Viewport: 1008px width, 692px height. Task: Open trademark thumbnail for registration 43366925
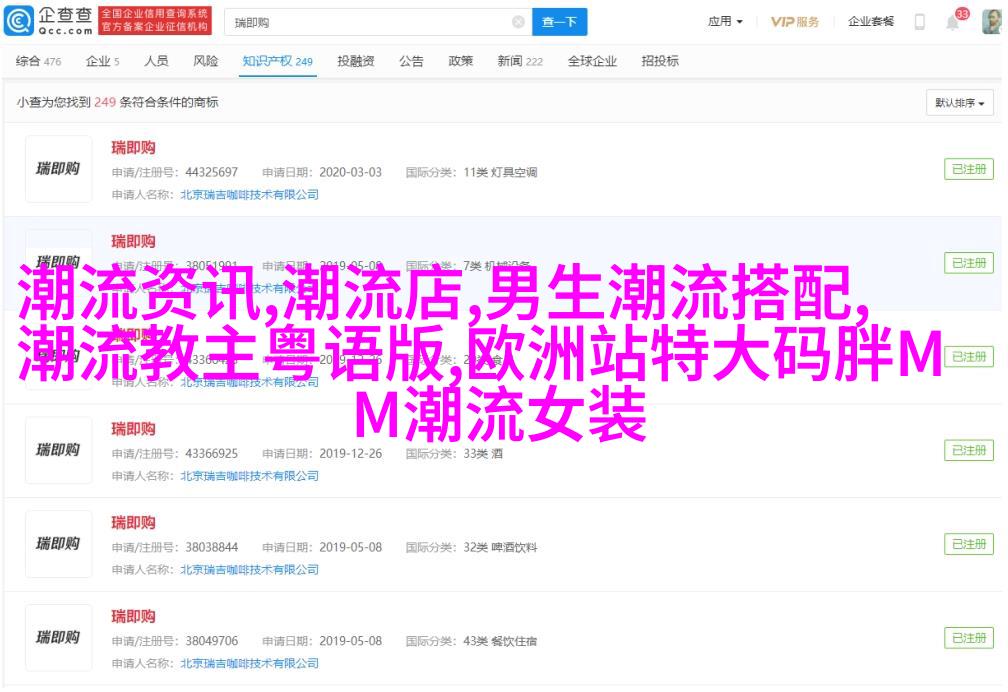point(58,450)
